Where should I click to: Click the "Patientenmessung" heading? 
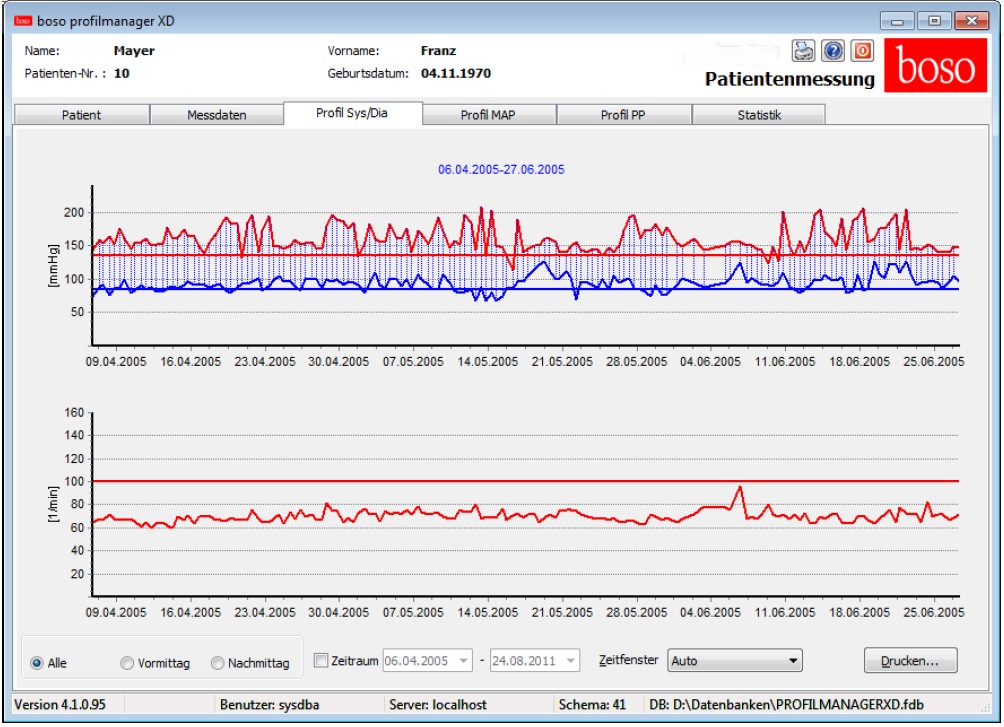point(789,79)
